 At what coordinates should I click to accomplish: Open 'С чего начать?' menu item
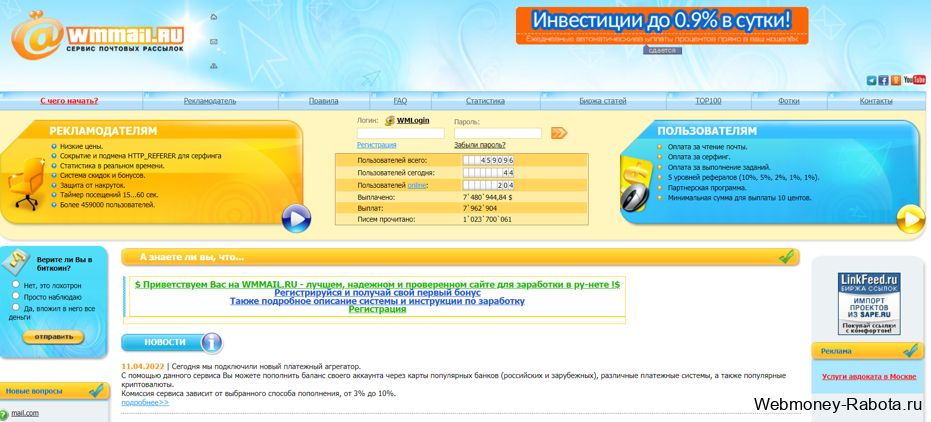[x=69, y=101]
